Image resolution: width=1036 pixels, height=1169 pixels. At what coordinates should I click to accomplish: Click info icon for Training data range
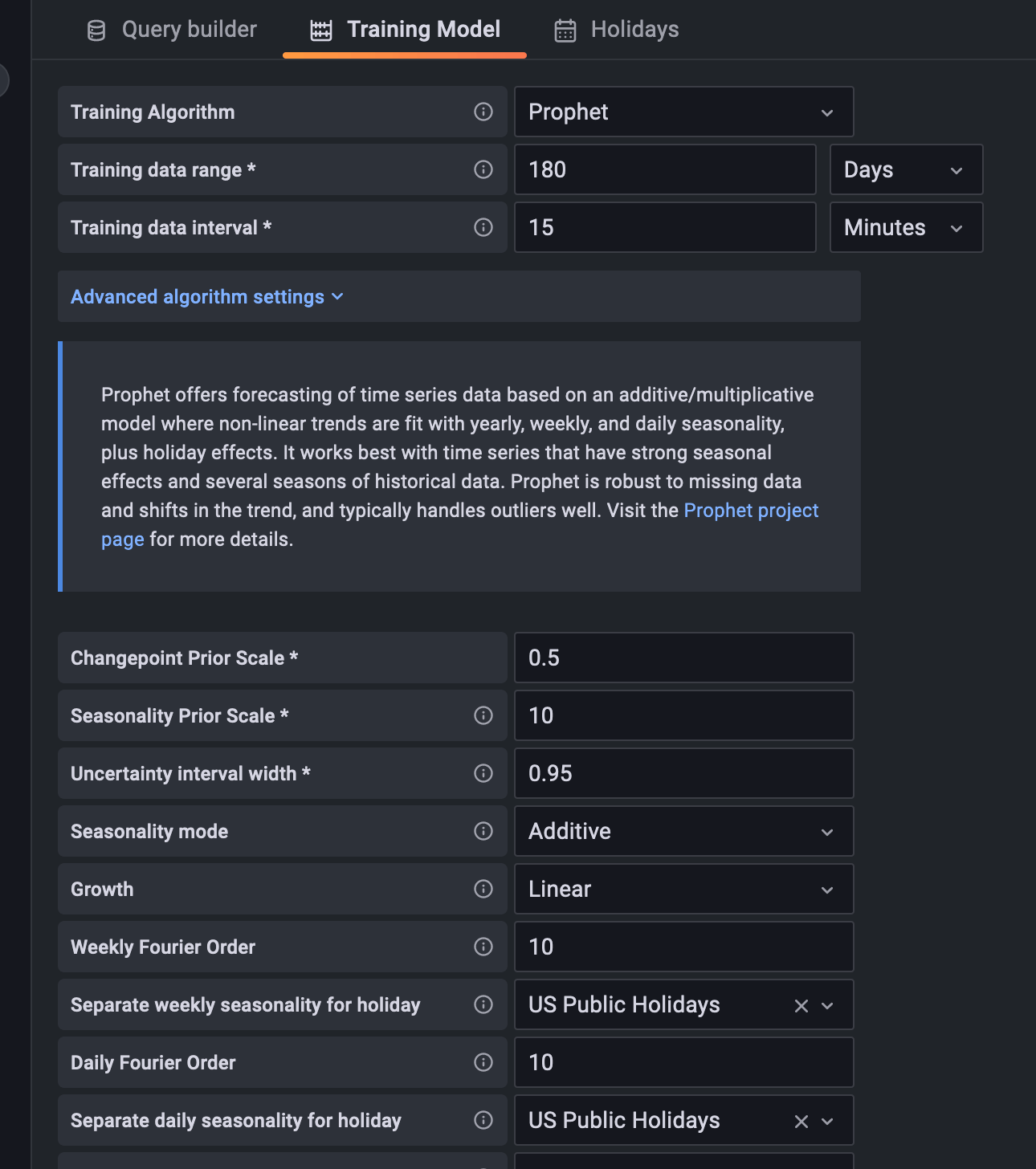click(x=483, y=169)
